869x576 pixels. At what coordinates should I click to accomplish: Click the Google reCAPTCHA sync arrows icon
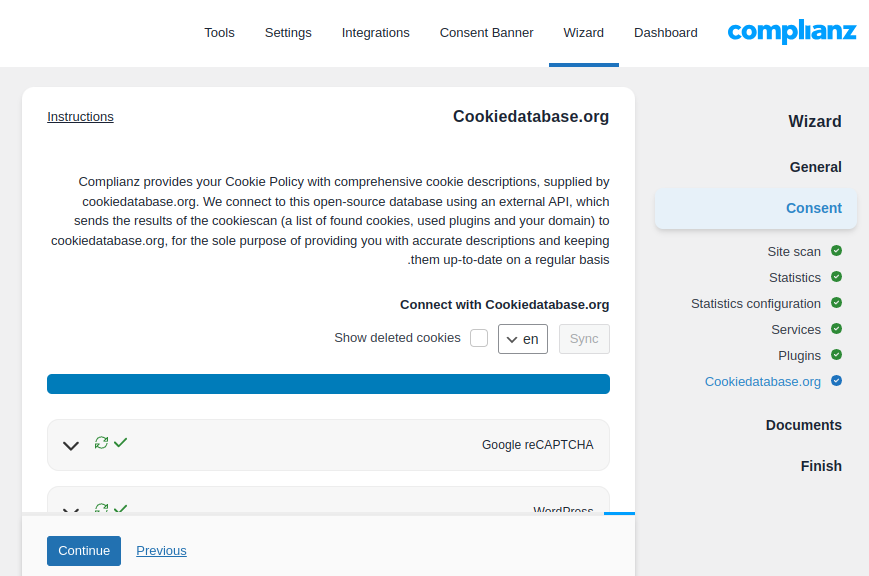[101, 443]
